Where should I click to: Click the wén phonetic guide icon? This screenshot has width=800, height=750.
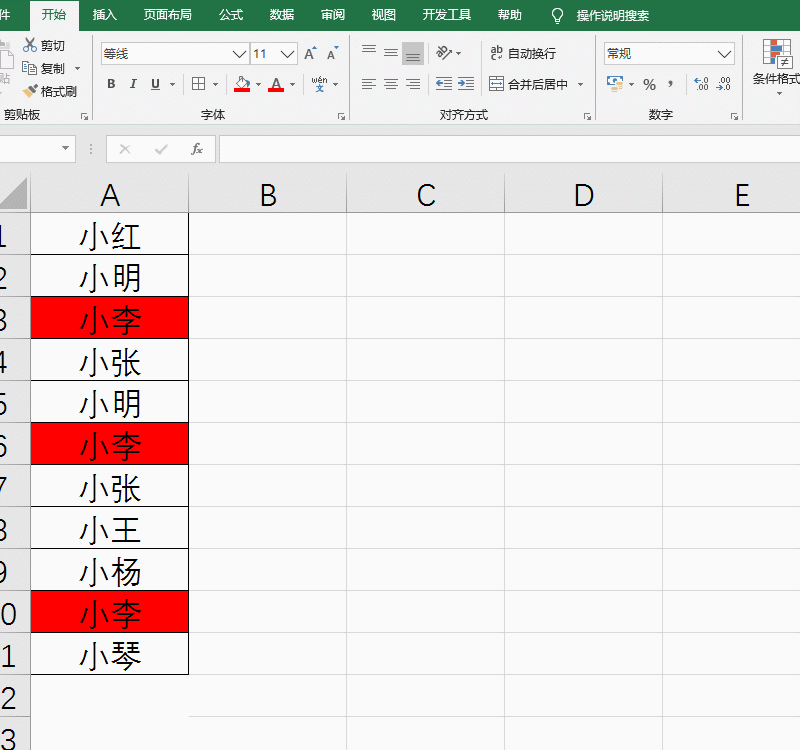319,84
